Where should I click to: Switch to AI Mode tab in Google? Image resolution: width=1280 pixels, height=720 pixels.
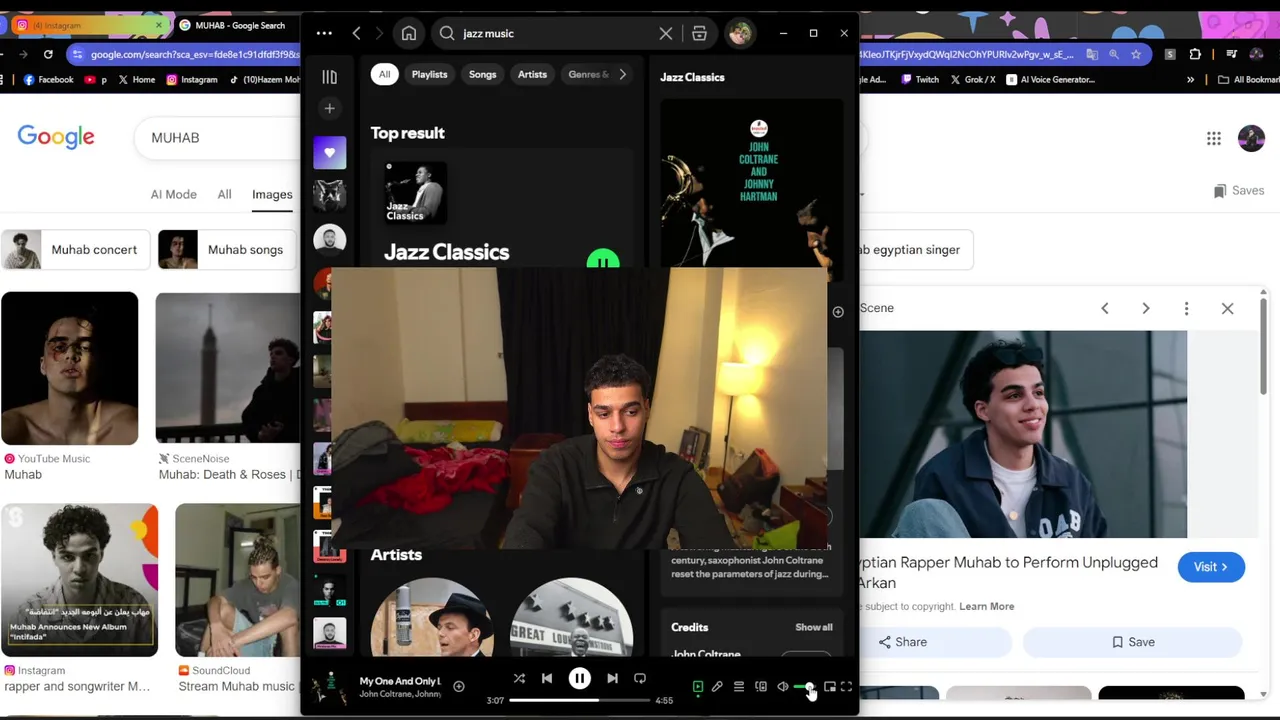pyautogui.click(x=173, y=194)
